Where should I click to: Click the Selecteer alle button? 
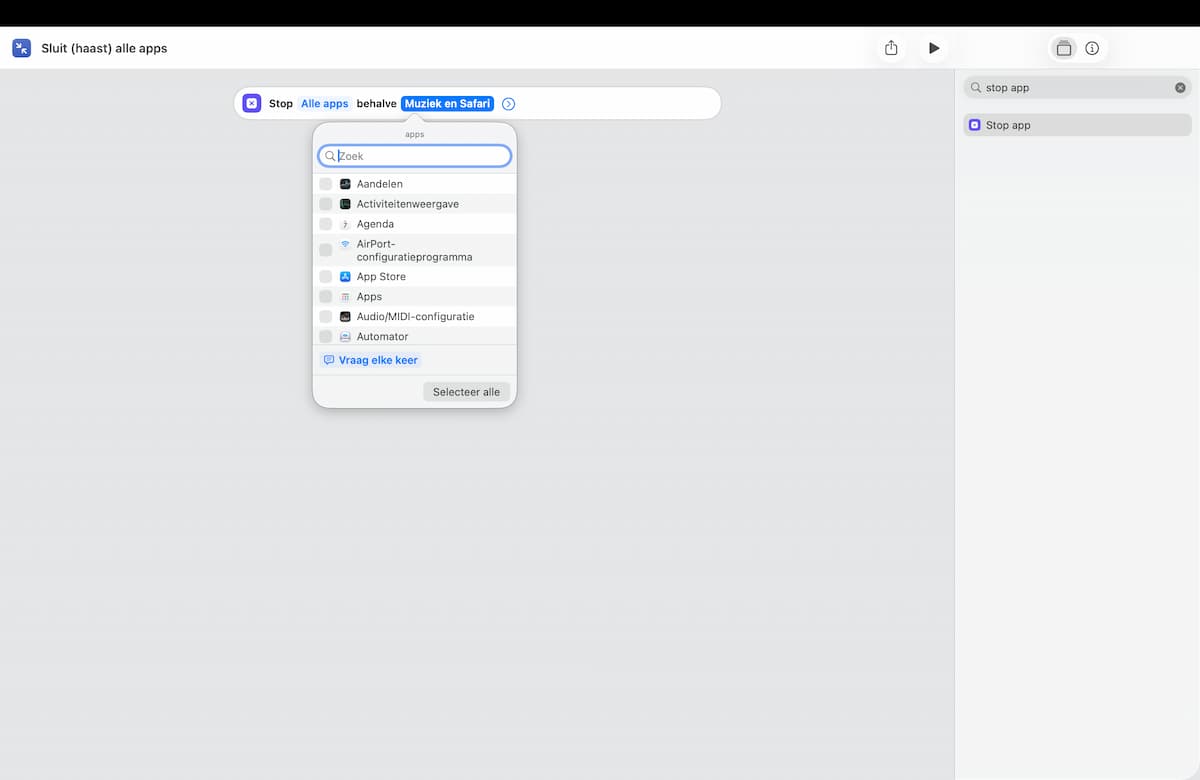pos(466,392)
